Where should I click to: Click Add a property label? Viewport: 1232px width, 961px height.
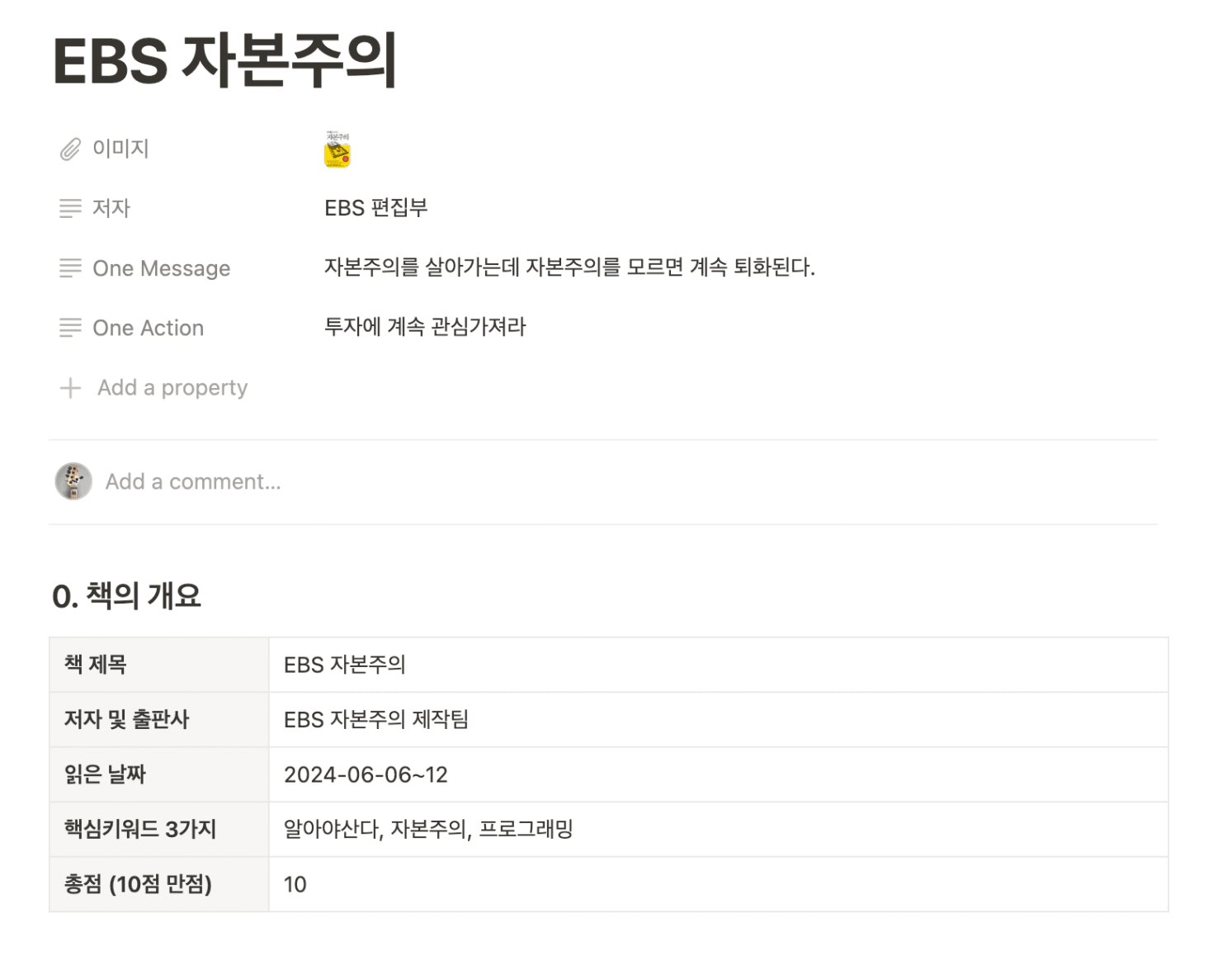(x=172, y=387)
